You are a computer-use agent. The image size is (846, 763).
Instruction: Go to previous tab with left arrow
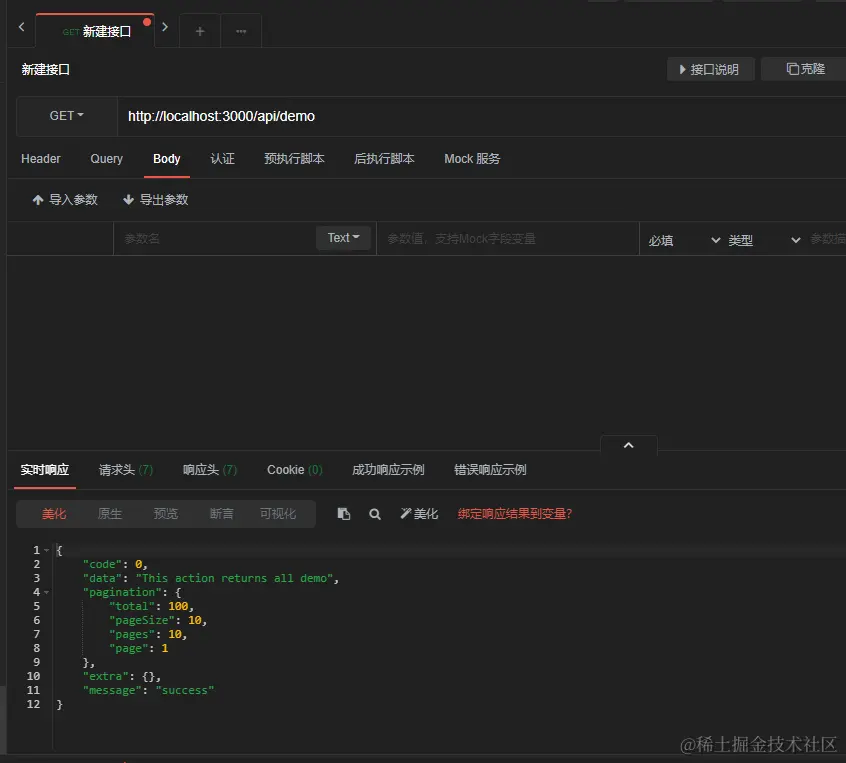point(22,26)
